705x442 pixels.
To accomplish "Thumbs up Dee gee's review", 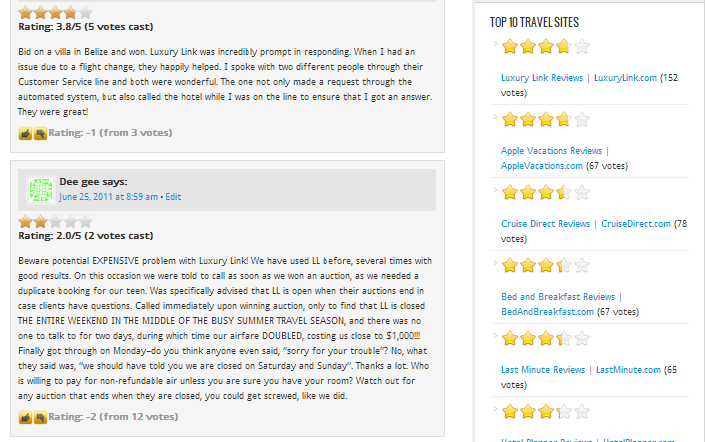I will click(25, 418).
